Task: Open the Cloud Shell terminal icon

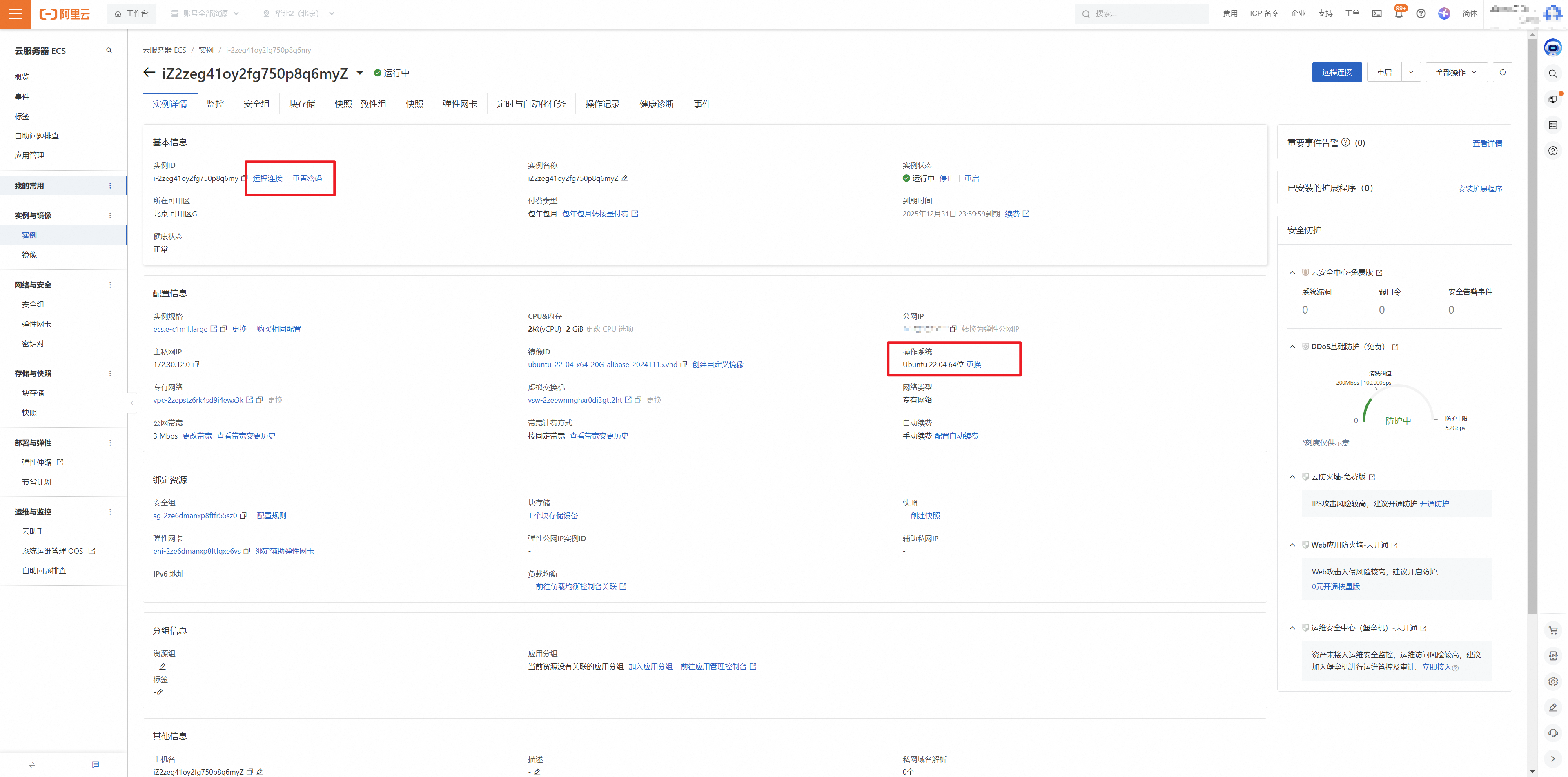Action: 1376,13
